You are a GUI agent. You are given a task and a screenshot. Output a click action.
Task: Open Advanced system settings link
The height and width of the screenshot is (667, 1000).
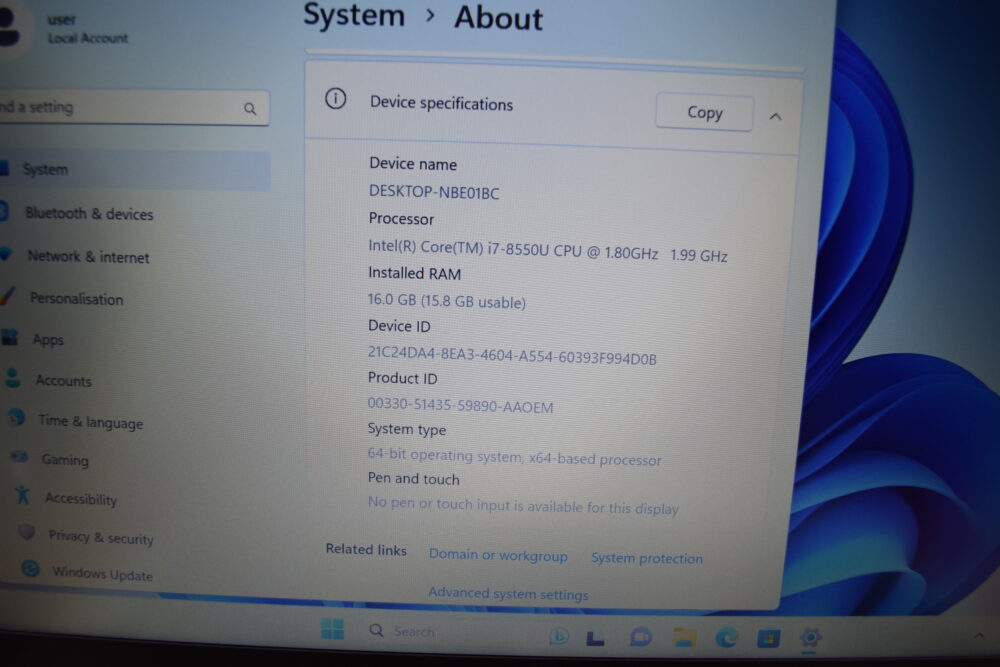(x=508, y=594)
